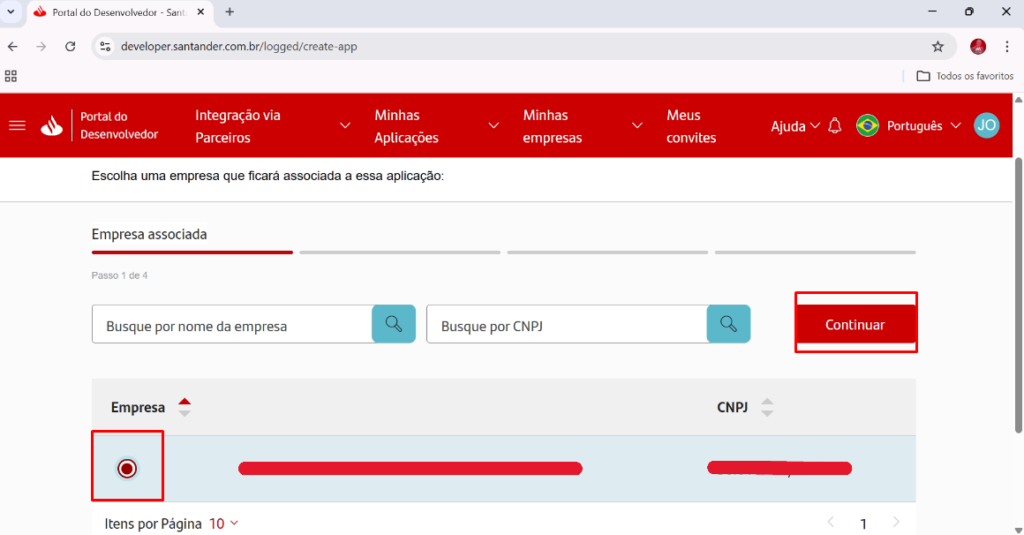Open the notifications bell

click(835, 126)
